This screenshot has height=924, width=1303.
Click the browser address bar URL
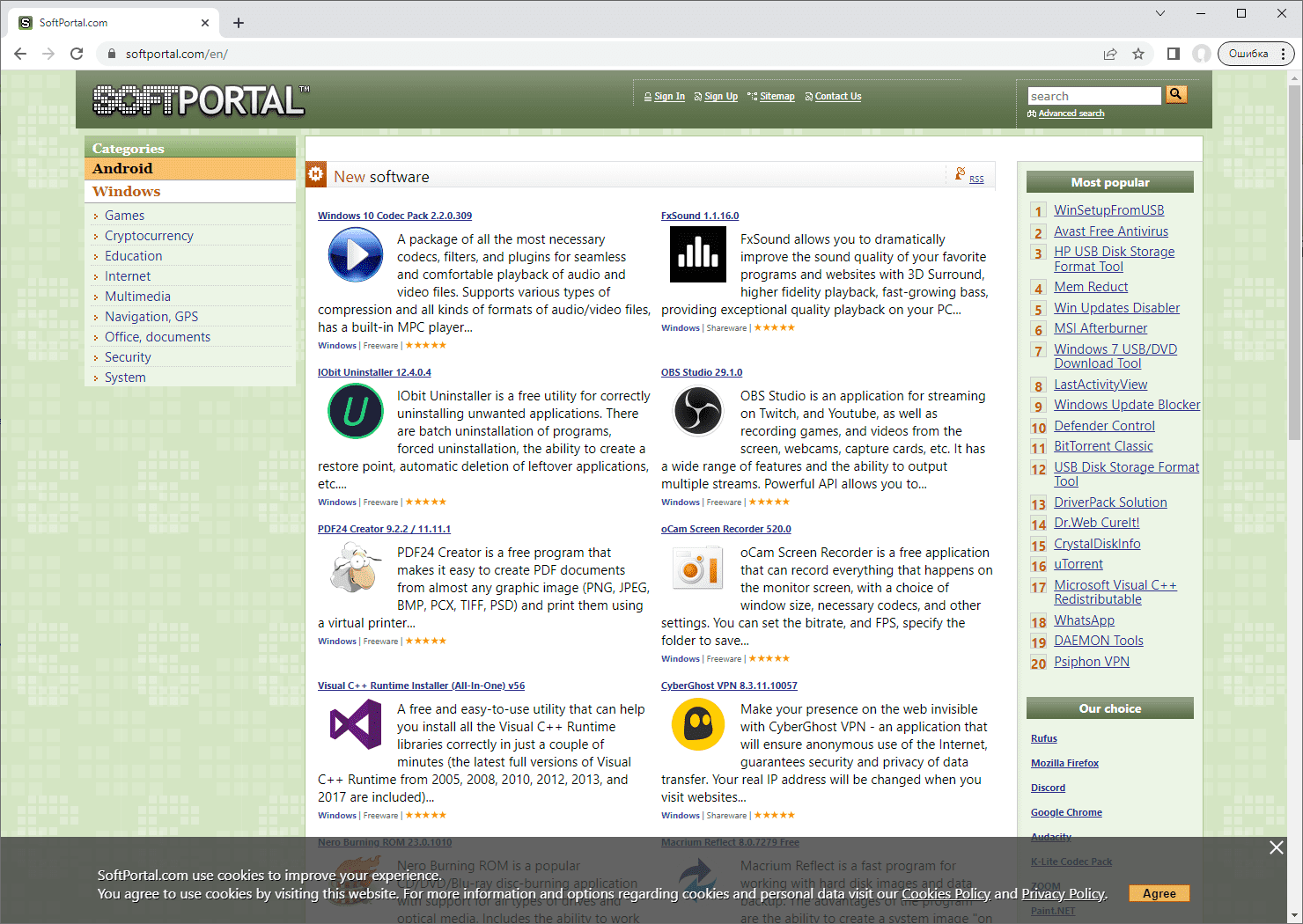176,54
